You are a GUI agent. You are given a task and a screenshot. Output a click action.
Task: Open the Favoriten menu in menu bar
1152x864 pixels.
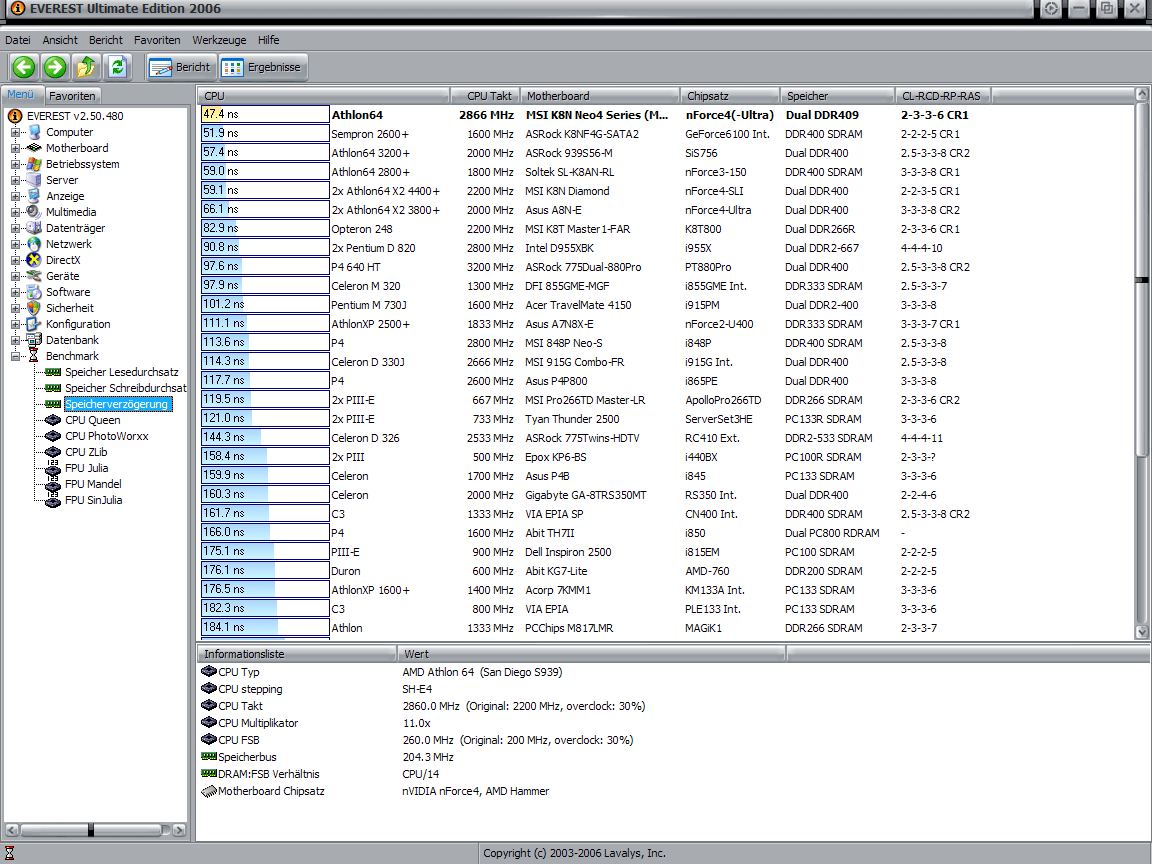click(x=156, y=40)
